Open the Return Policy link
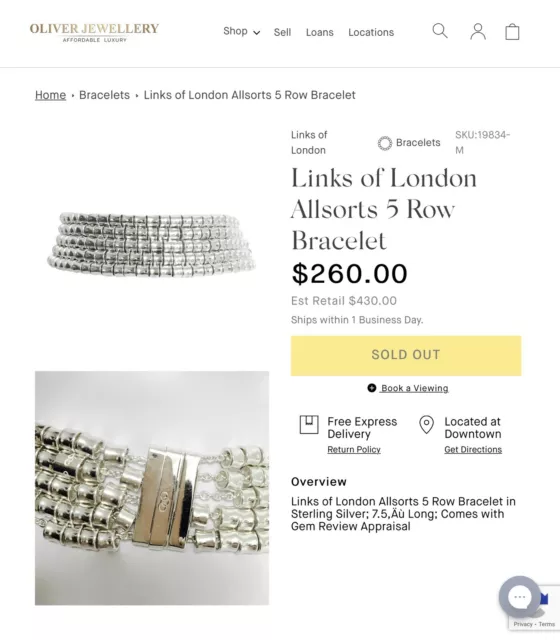The height and width of the screenshot is (640, 560). (x=354, y=449)
